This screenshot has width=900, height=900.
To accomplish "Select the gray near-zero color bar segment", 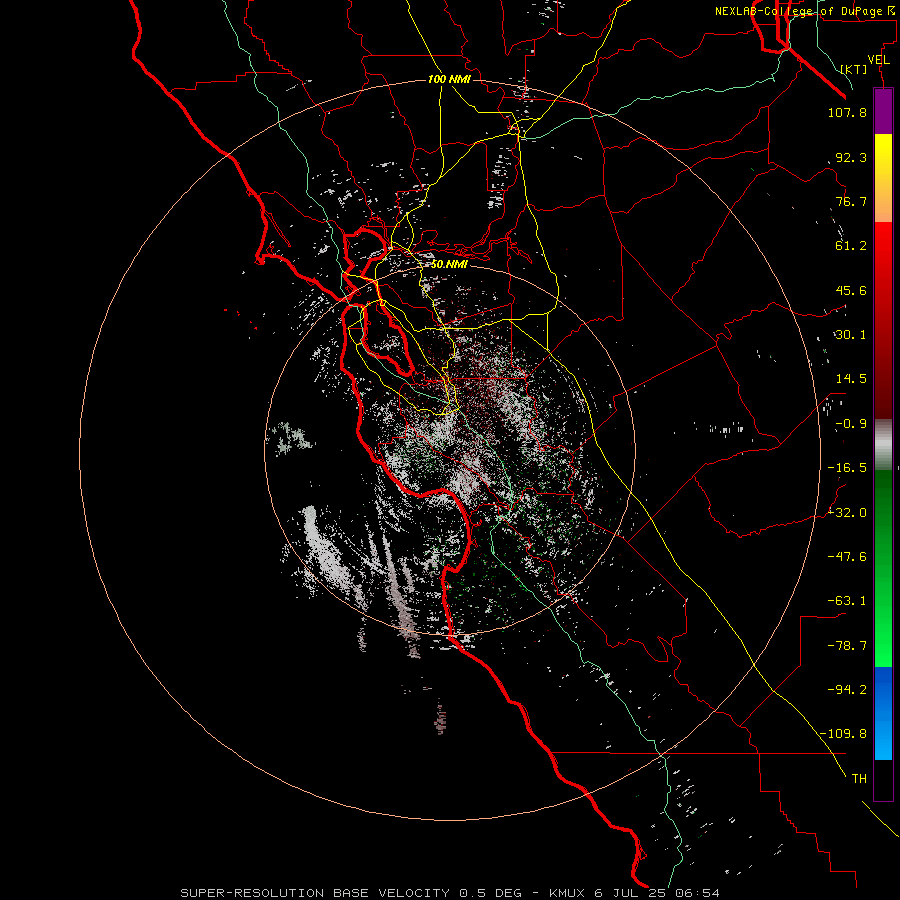I will click(883, 445).
